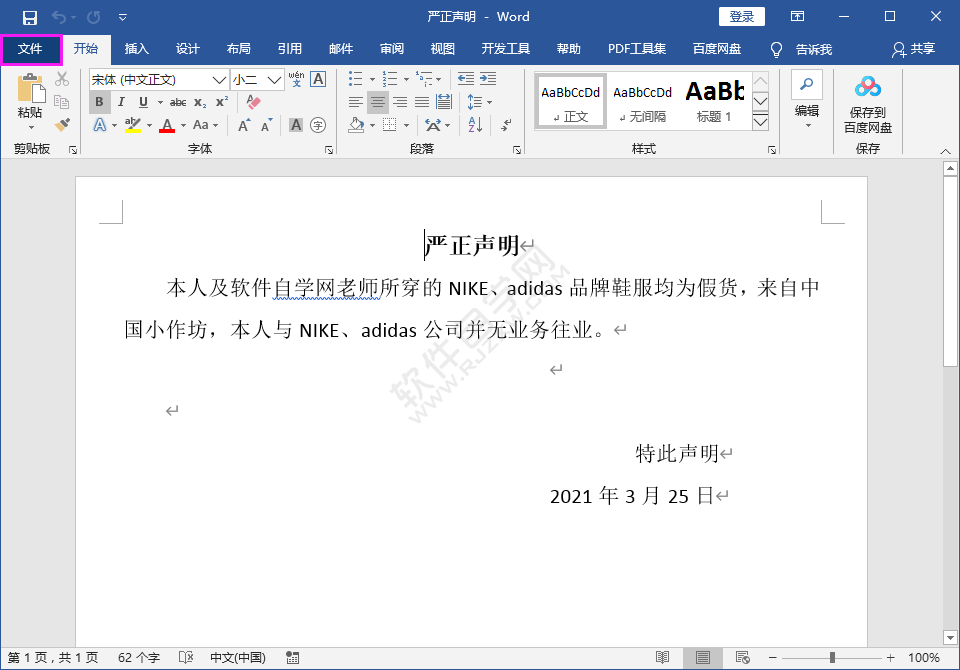
Task: Click the sort icon in paragraph group
Action: (x=475, y=124)
